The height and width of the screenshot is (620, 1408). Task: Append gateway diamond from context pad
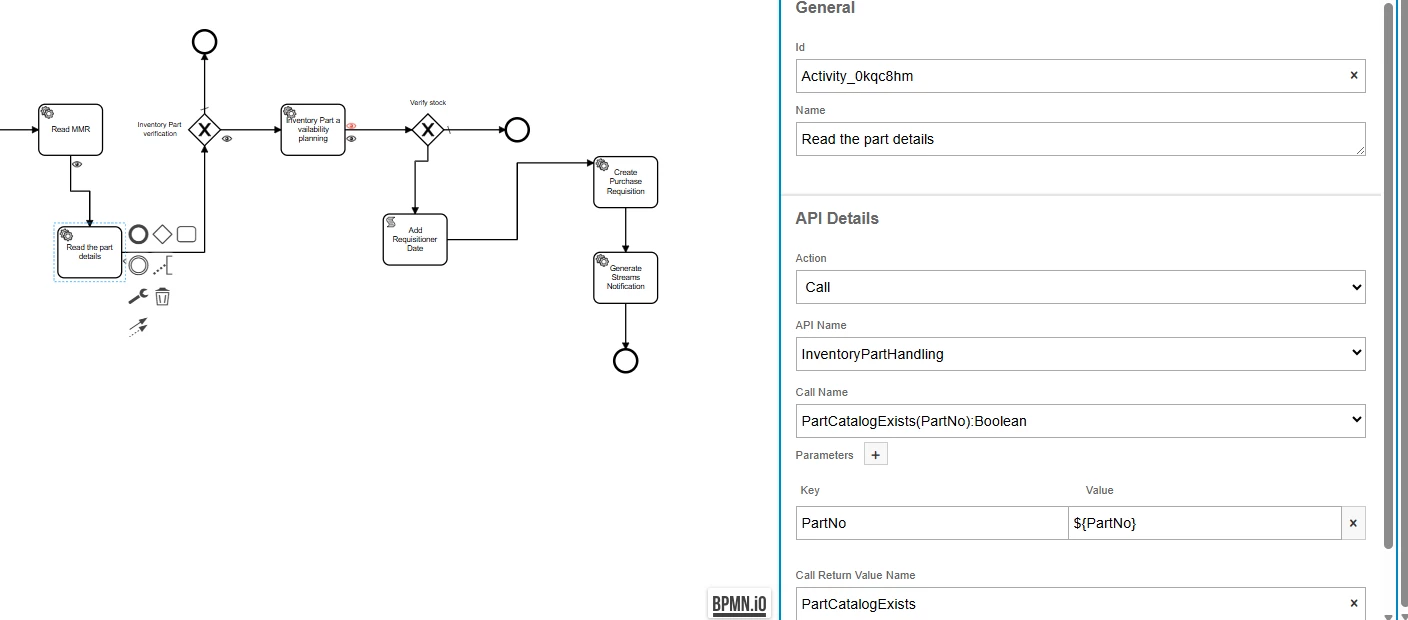(x=162, y=235)
